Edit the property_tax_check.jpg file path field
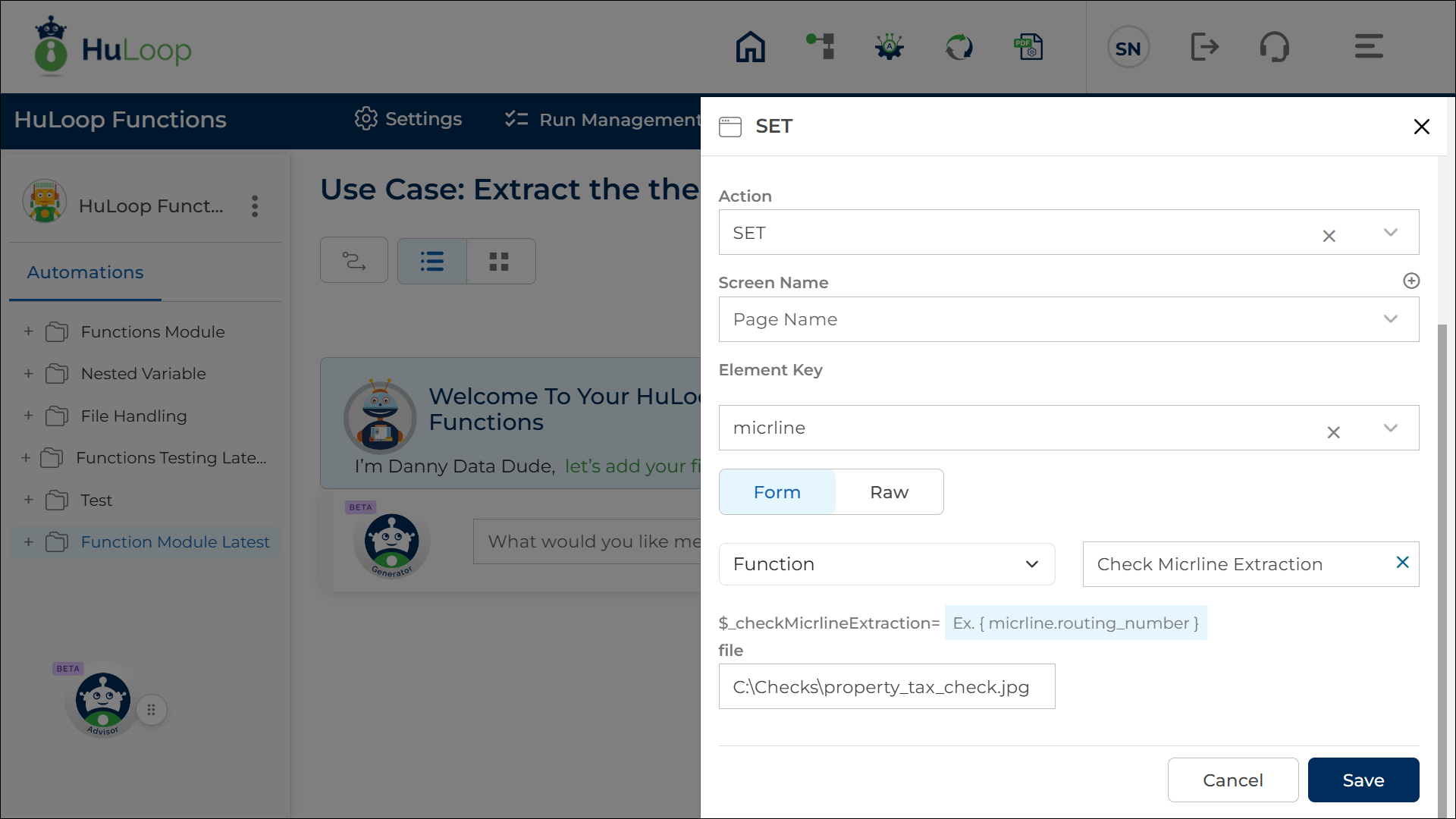The image size is (1456, 819). pos(886,686)
